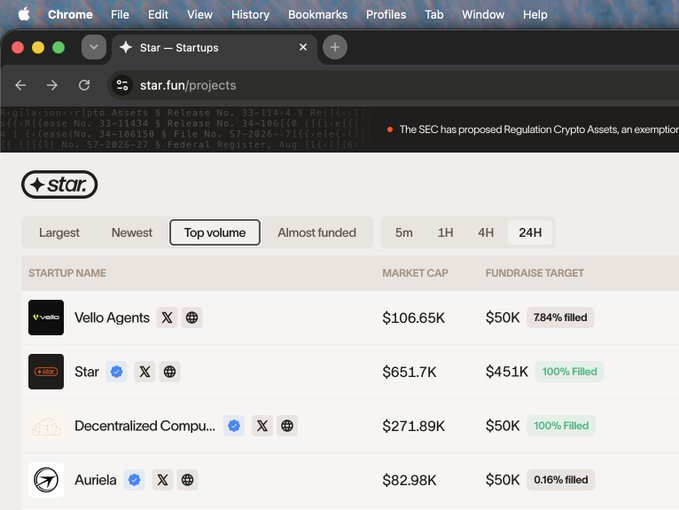Image resolution: width=679 pixels, height=510 pixels.
Task: Open the Vello Agents project
Action: pos(112,318)
